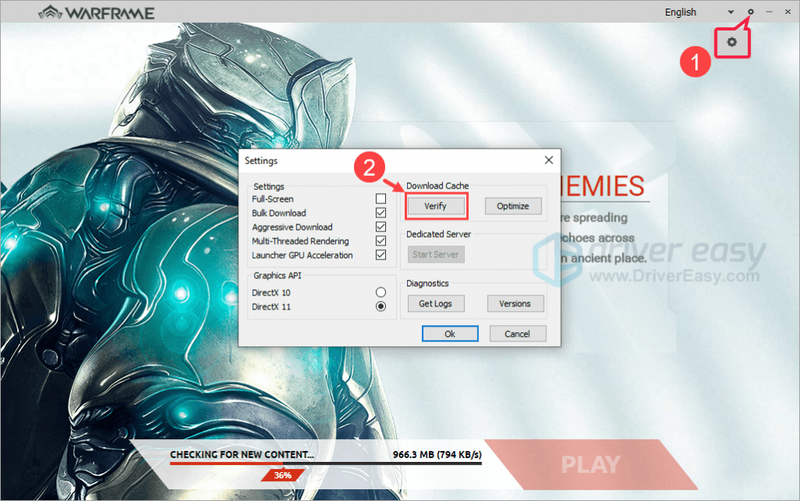Click the 'Aggressive Download' label
Screen dimensions: 800x501
(292, 227)
